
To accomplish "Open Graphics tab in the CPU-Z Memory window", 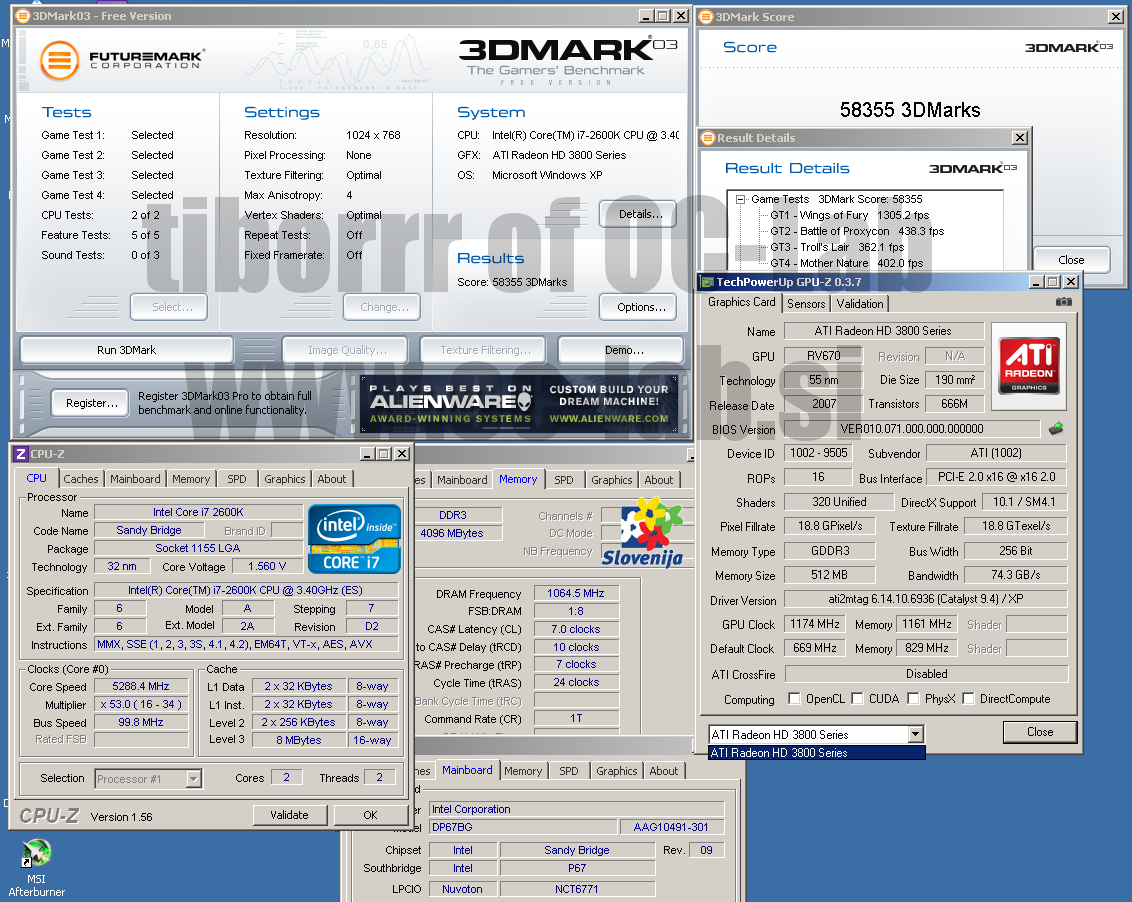I will point(611,480).
